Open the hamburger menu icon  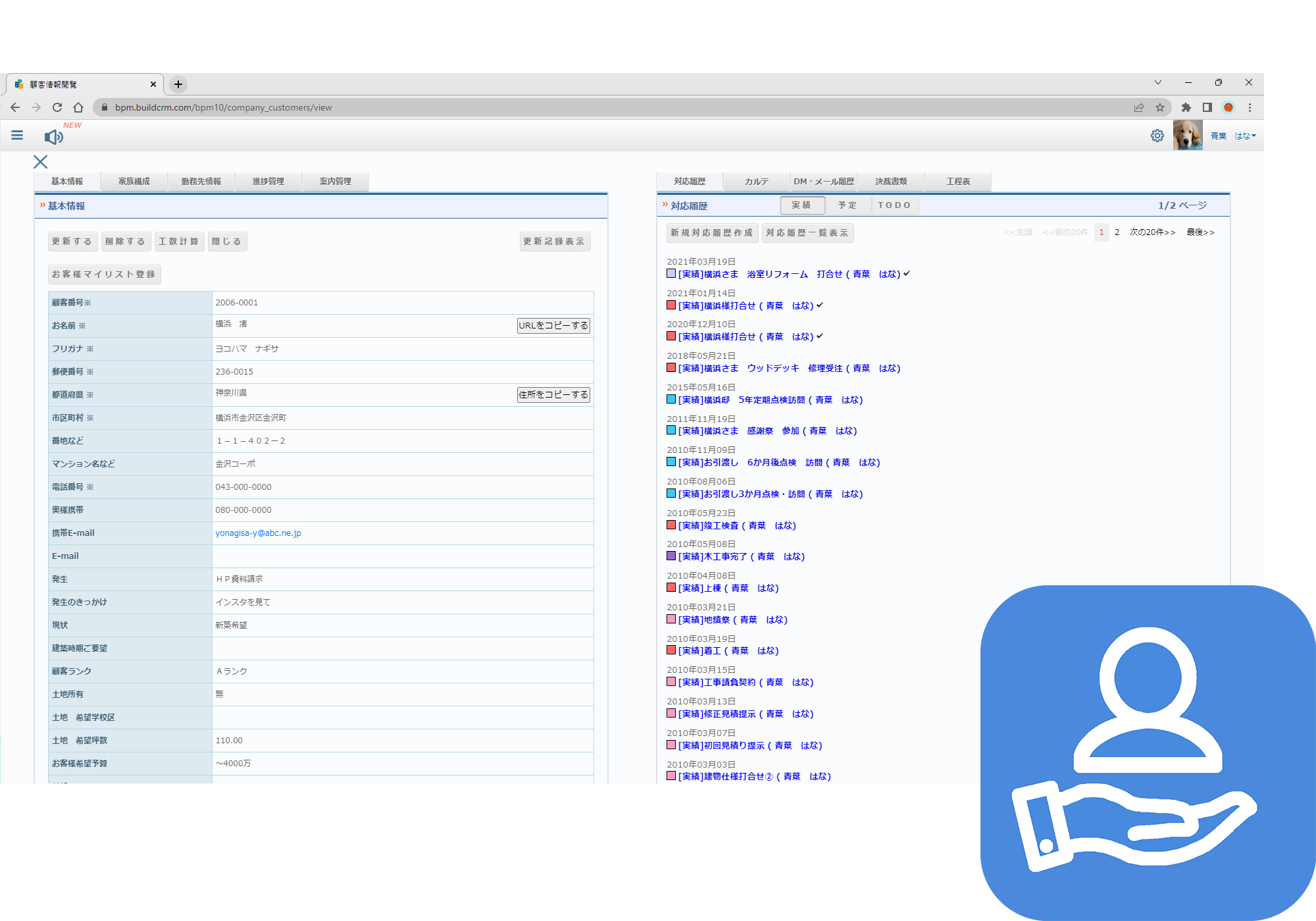[17, 136]
